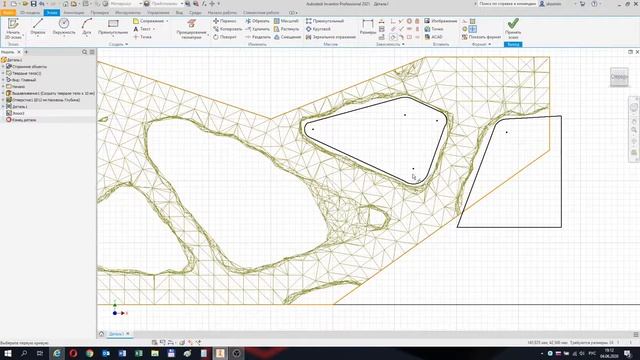
Task: Select the Offset (Смещение) tool
Action: (287, 37)
